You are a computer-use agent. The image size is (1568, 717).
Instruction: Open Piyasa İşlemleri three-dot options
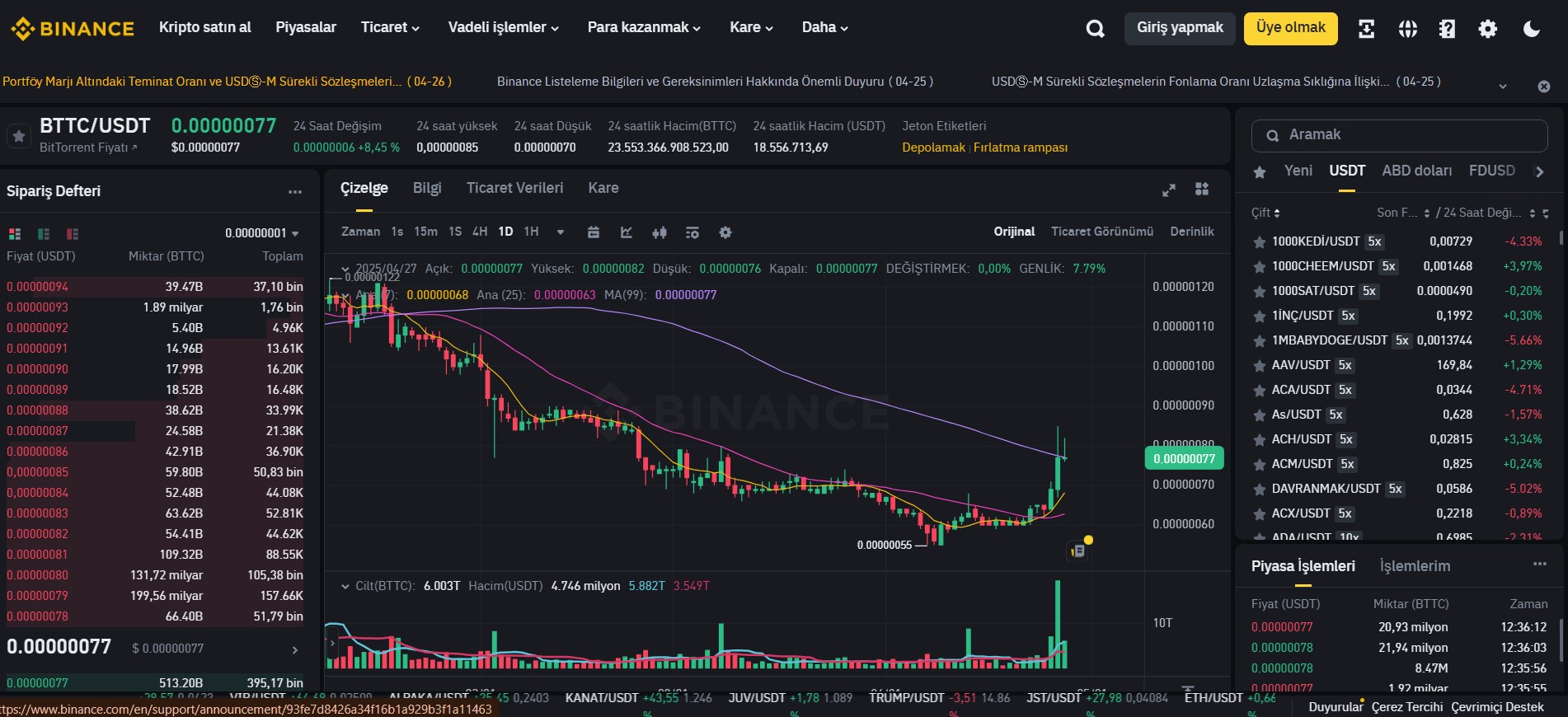coord(1539,565)
